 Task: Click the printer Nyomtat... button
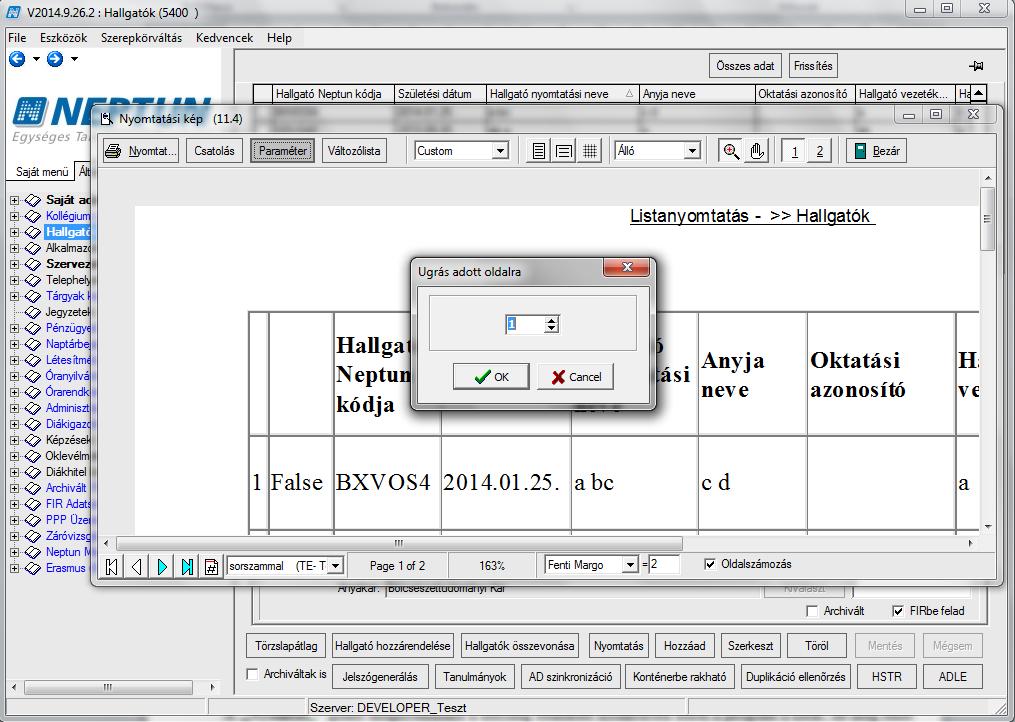(x=141, y=151)
